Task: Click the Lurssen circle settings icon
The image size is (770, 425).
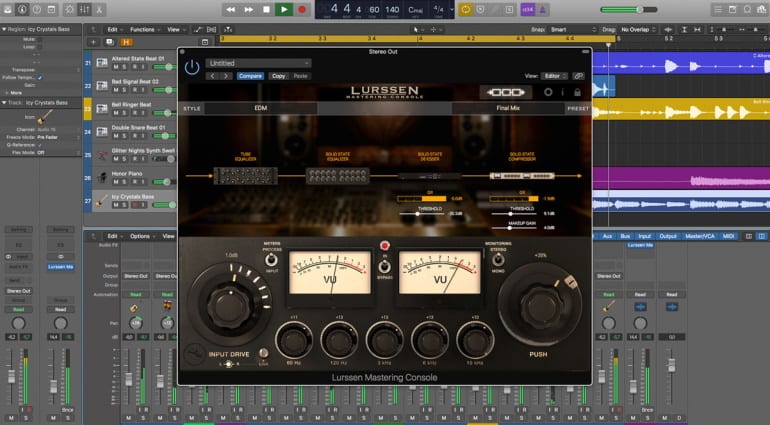Action: 548,92
